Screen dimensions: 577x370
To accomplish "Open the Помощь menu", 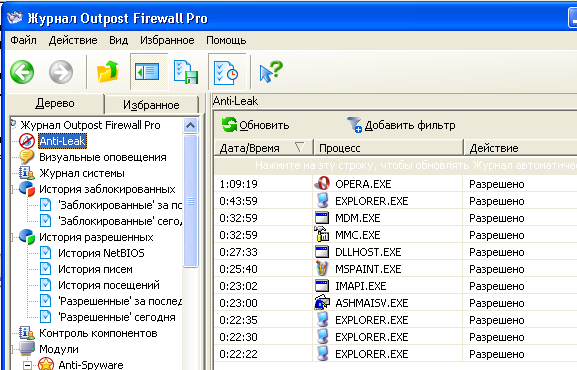I will [x=226, y=40].
